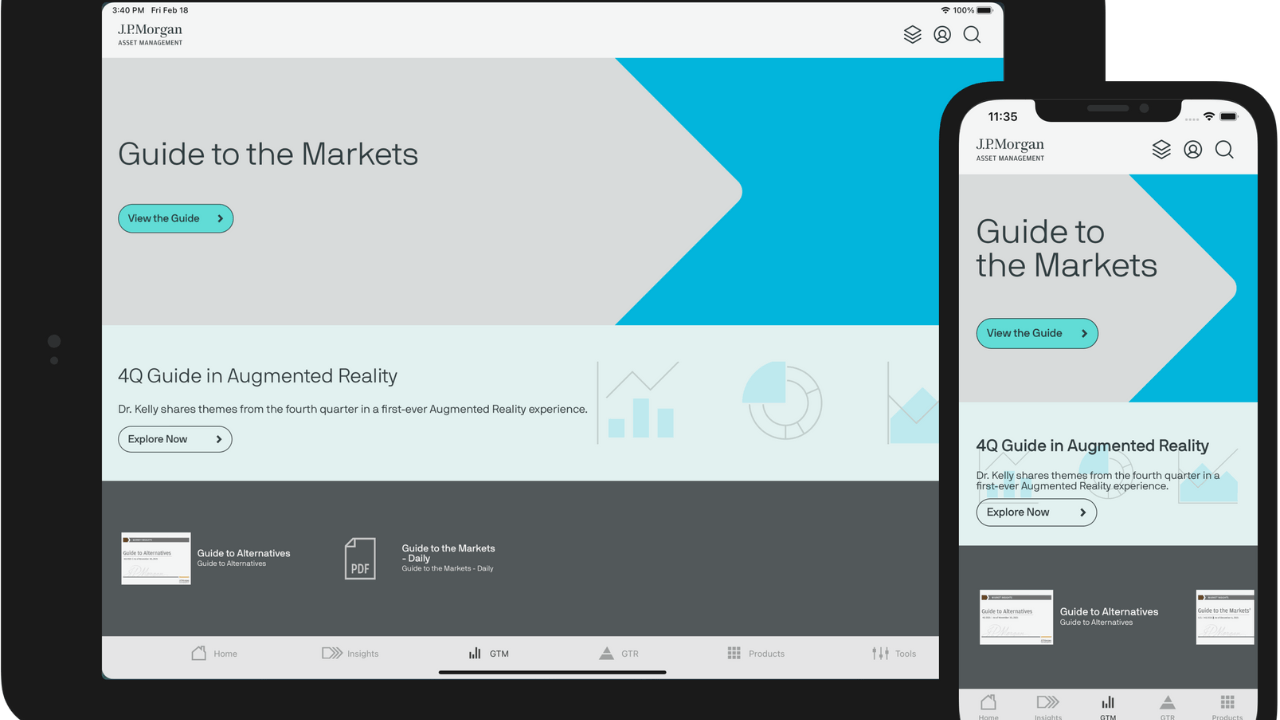Click the tablet Home tab house icon
1280x720 pixels.
(198, 653)
